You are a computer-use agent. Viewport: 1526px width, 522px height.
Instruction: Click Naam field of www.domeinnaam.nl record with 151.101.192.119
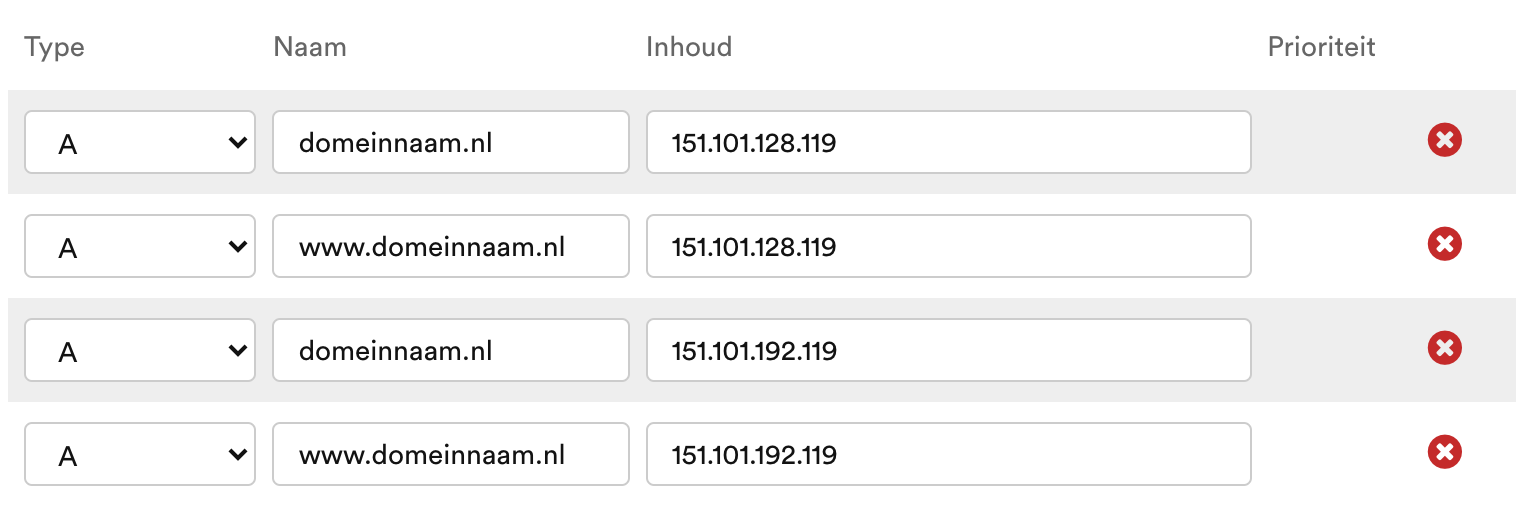[x=450, y=454]
